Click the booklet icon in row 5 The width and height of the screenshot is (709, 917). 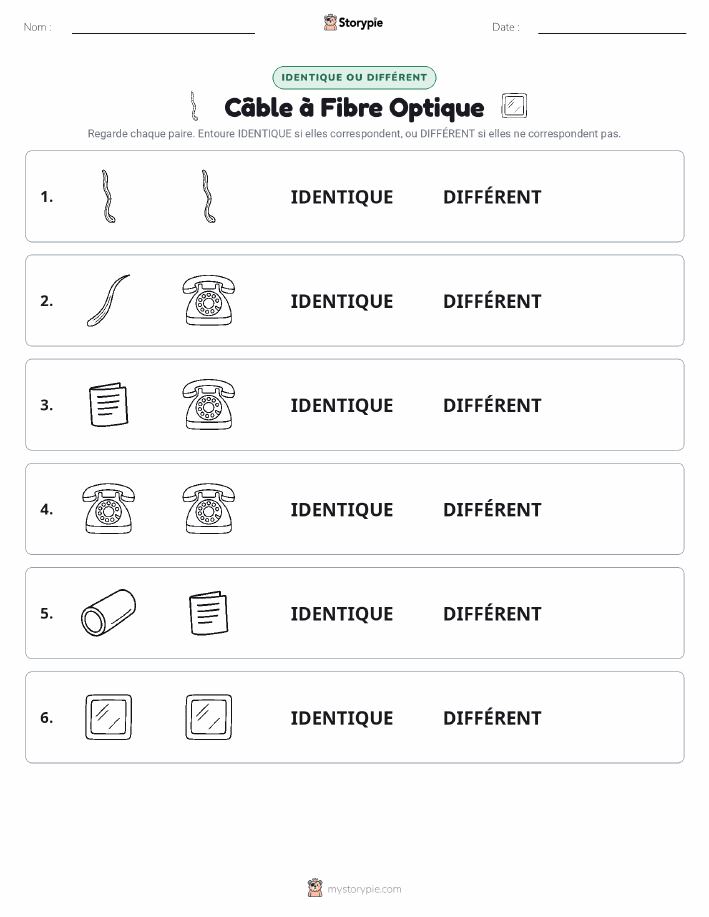click(209, 613)
